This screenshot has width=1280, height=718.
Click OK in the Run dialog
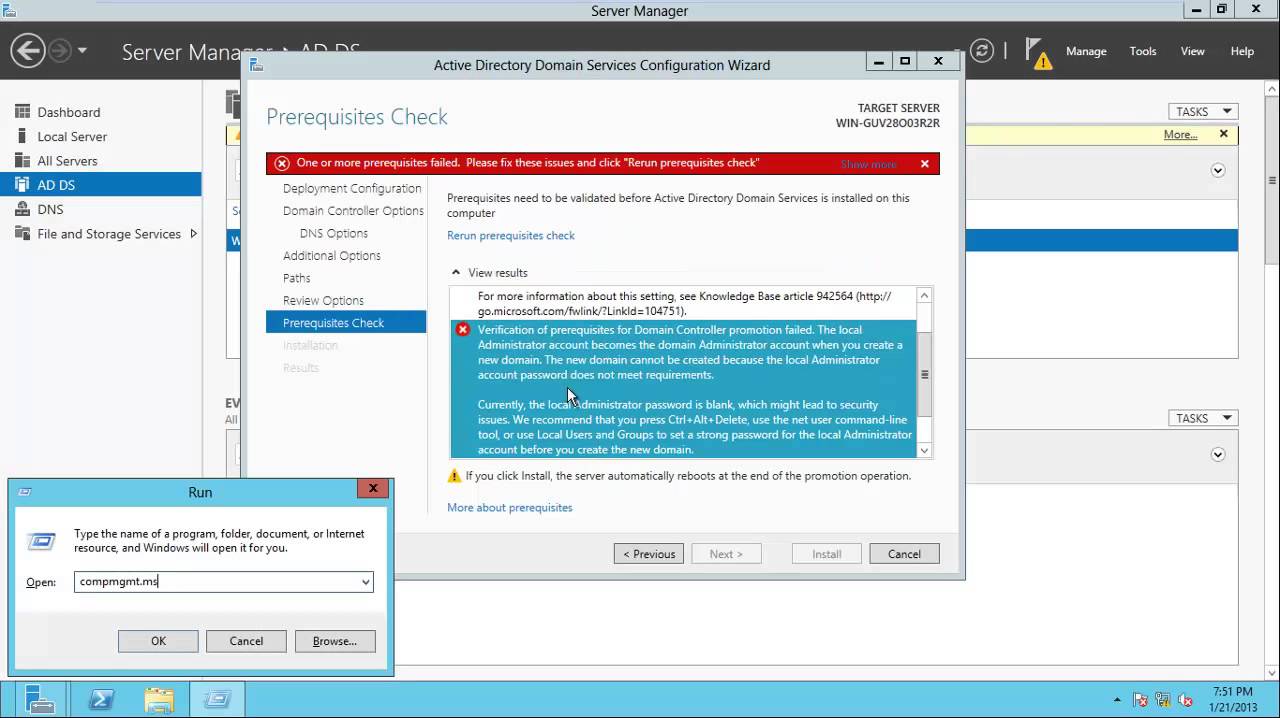158,641
